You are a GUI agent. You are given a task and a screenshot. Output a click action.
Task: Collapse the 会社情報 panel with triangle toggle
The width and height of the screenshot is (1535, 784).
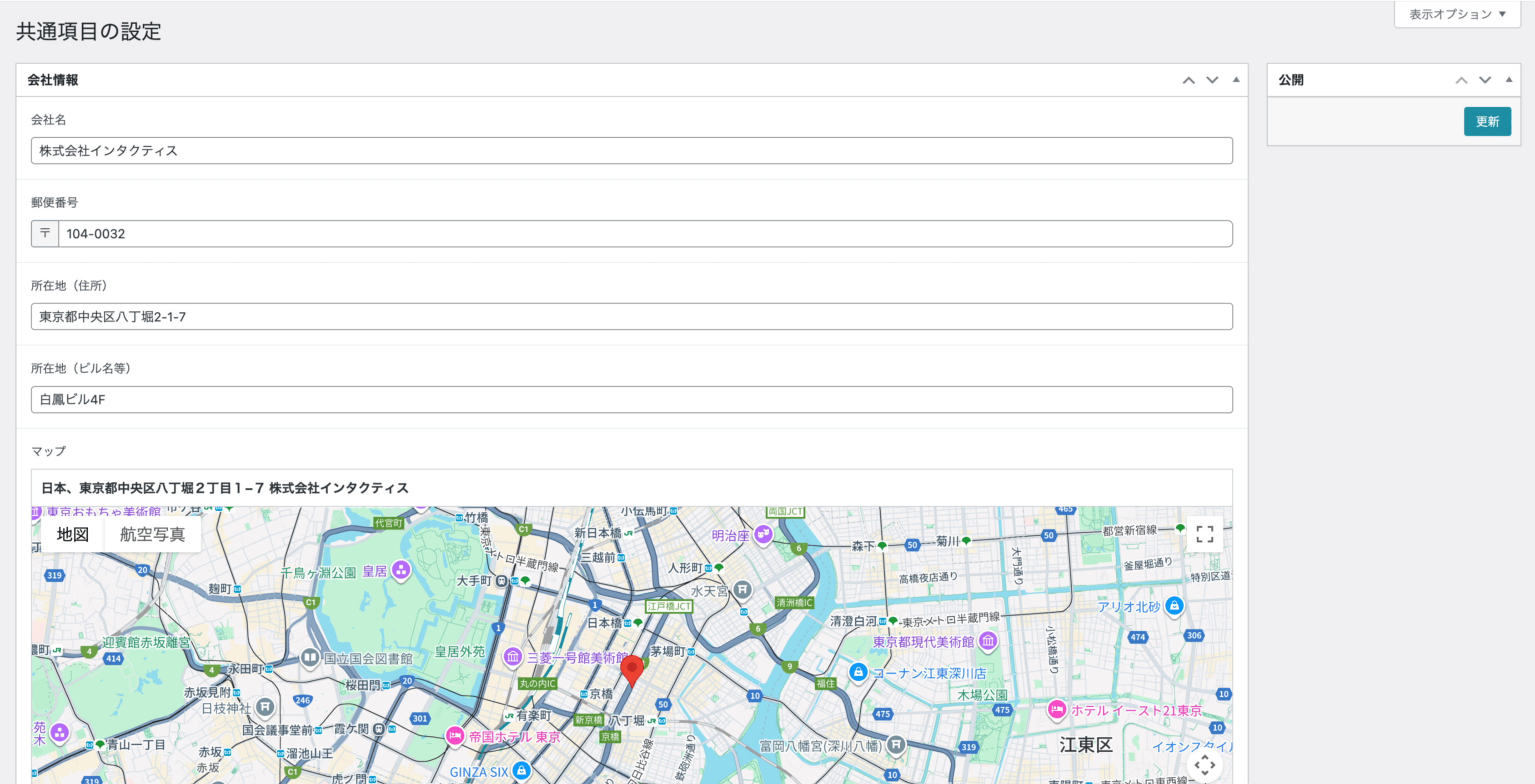1236,80
